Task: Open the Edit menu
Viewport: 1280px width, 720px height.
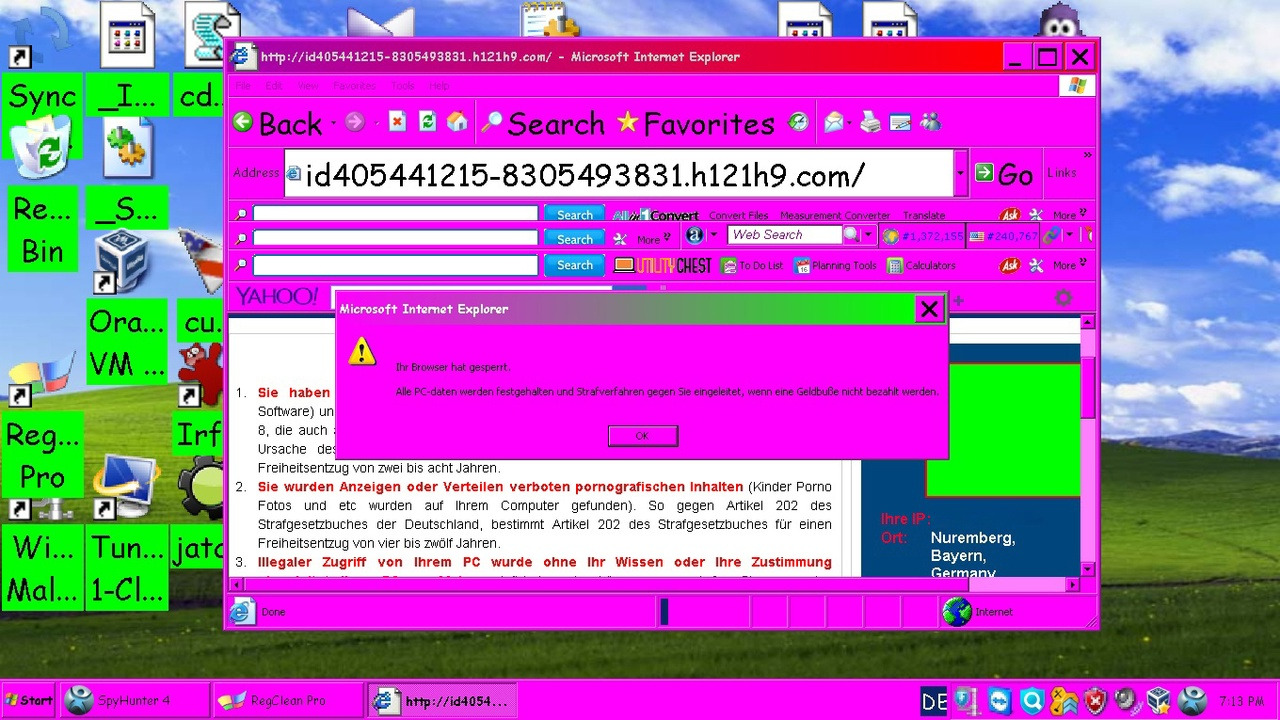Action: pos(273,86)
